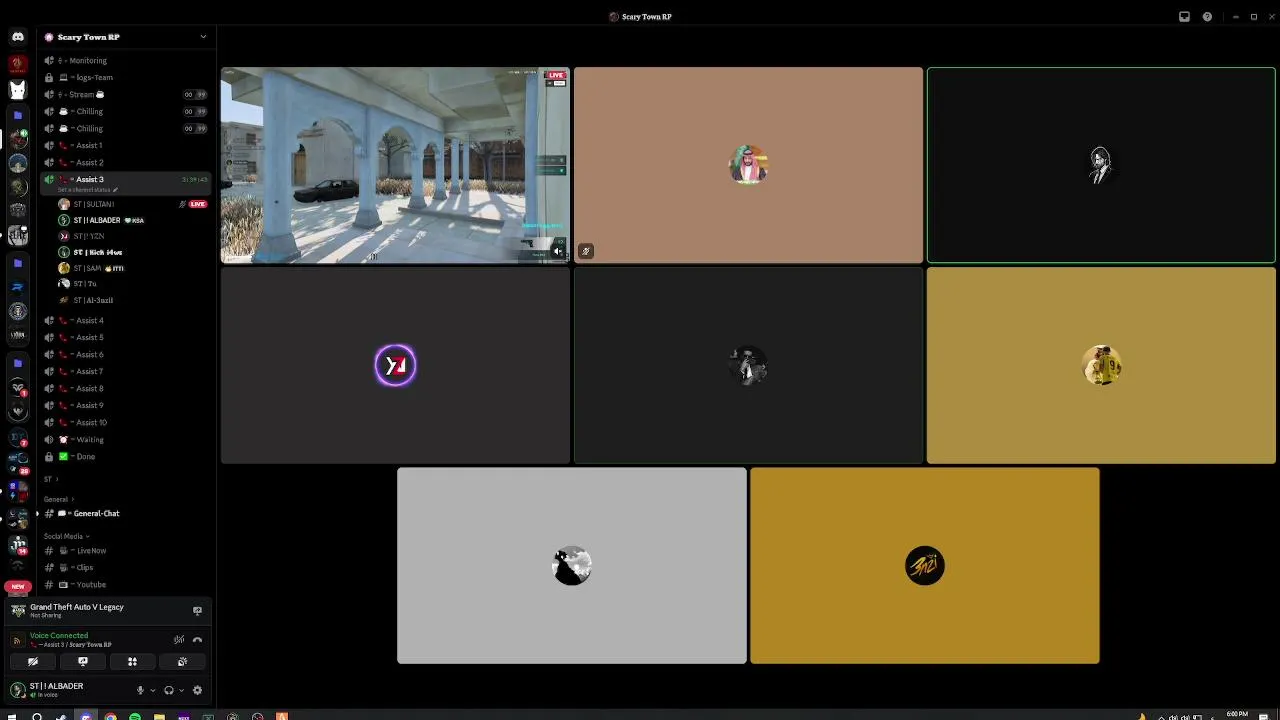Open the General-Chat text channel

(127, 513)
